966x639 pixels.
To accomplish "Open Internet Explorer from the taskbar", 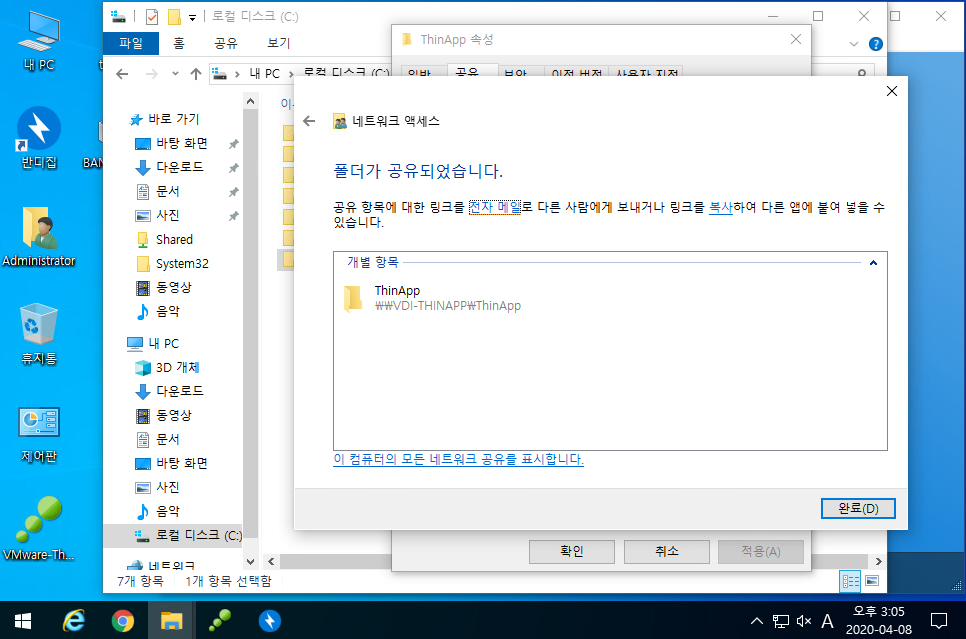I will [x=74, y=621].
